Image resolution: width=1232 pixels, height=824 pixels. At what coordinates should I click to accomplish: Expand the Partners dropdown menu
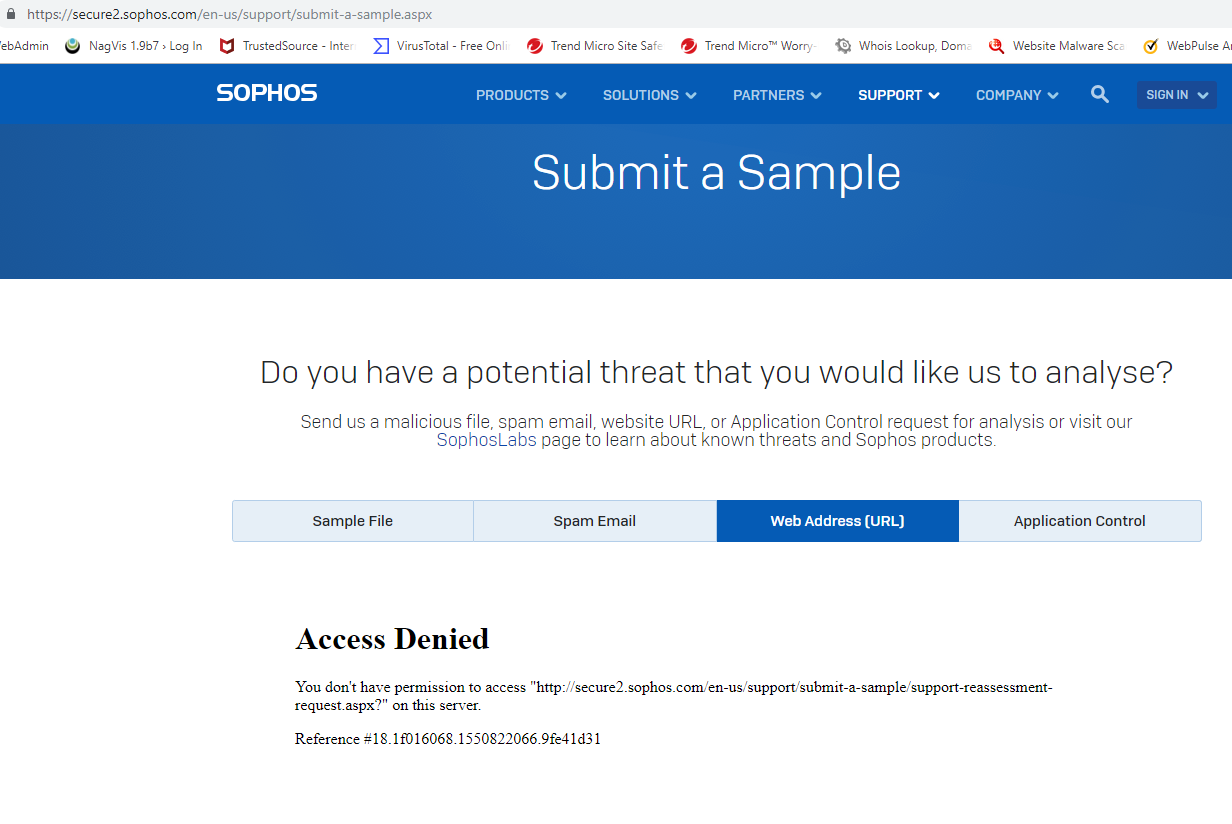click(777, 95)
